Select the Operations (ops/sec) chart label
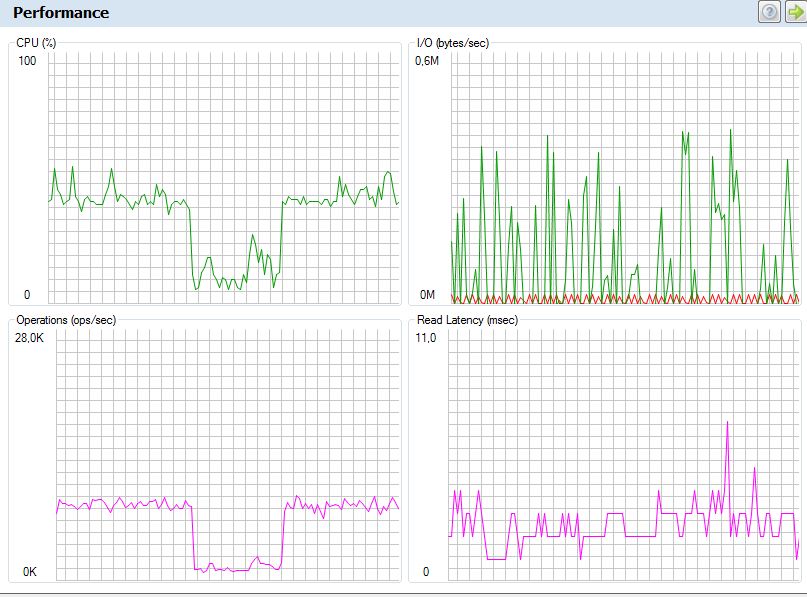 point(66,320)
